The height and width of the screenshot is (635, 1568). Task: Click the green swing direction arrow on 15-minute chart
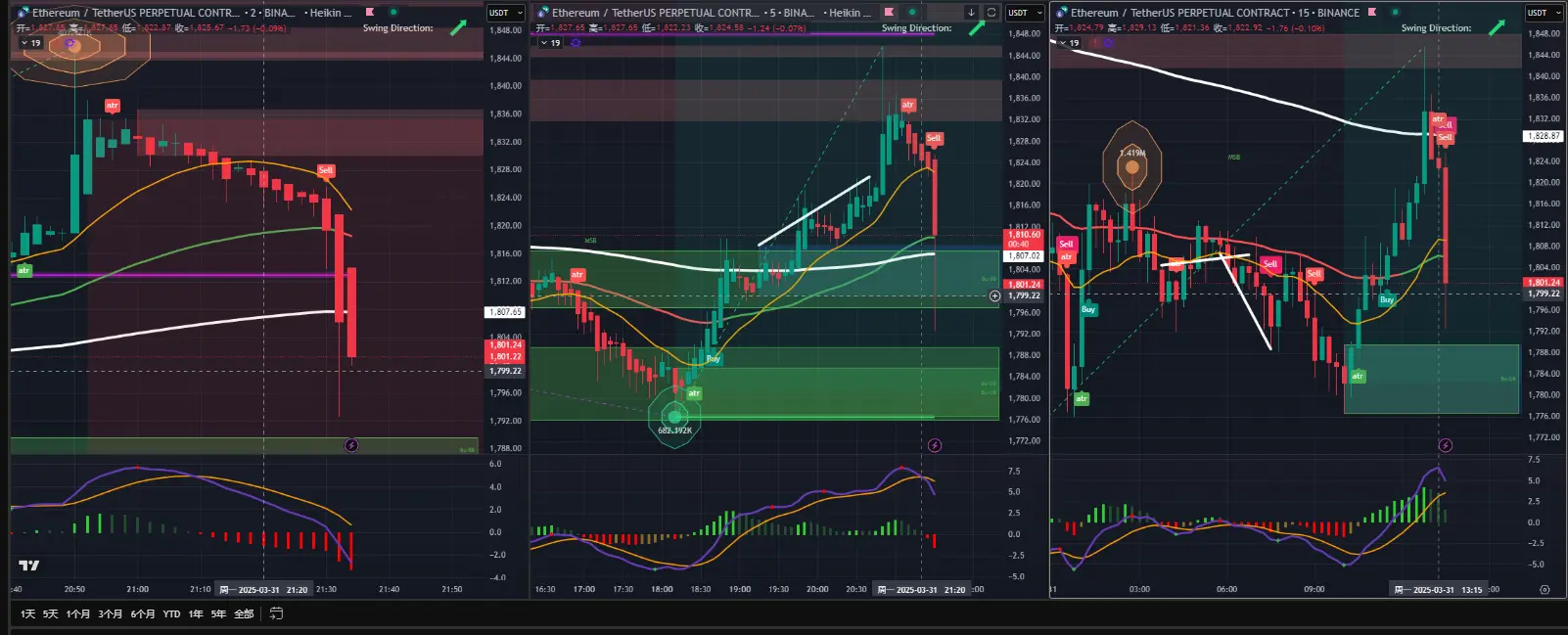pos(1497,27)
